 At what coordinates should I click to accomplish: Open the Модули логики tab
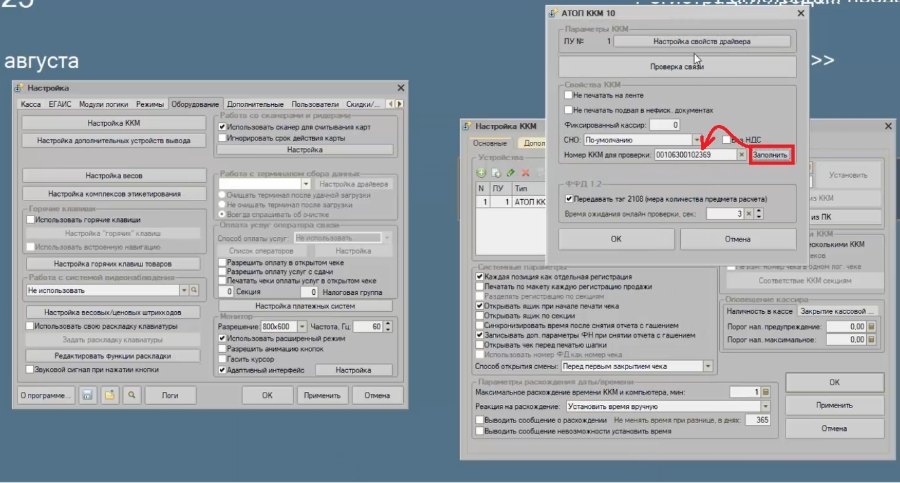point(103,104)
